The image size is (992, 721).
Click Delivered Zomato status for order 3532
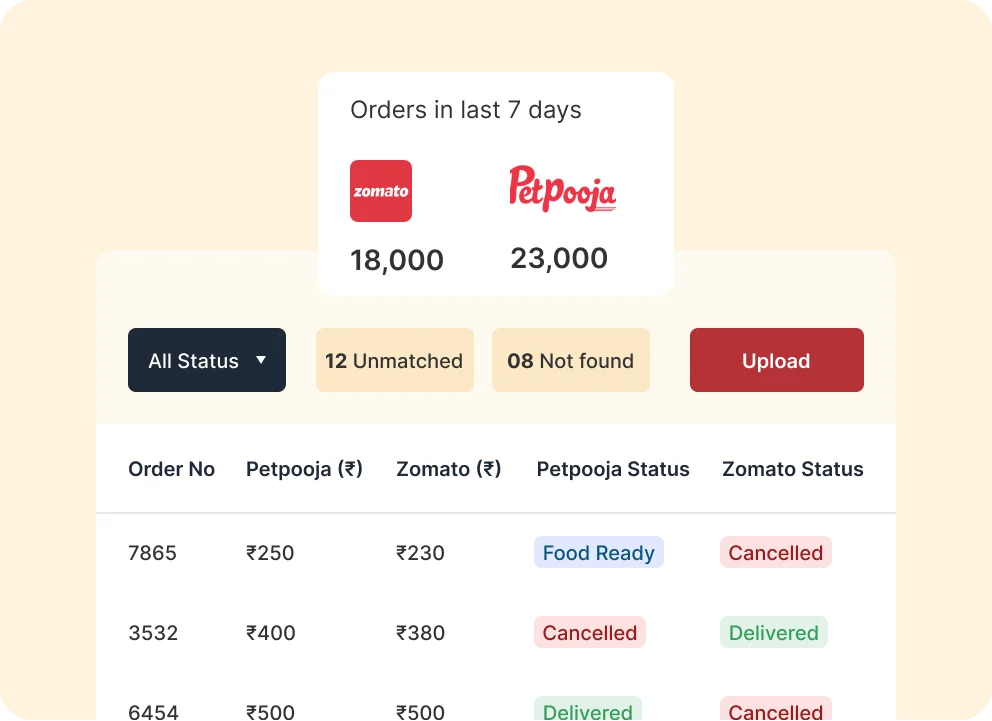click(x=773, y=633)
